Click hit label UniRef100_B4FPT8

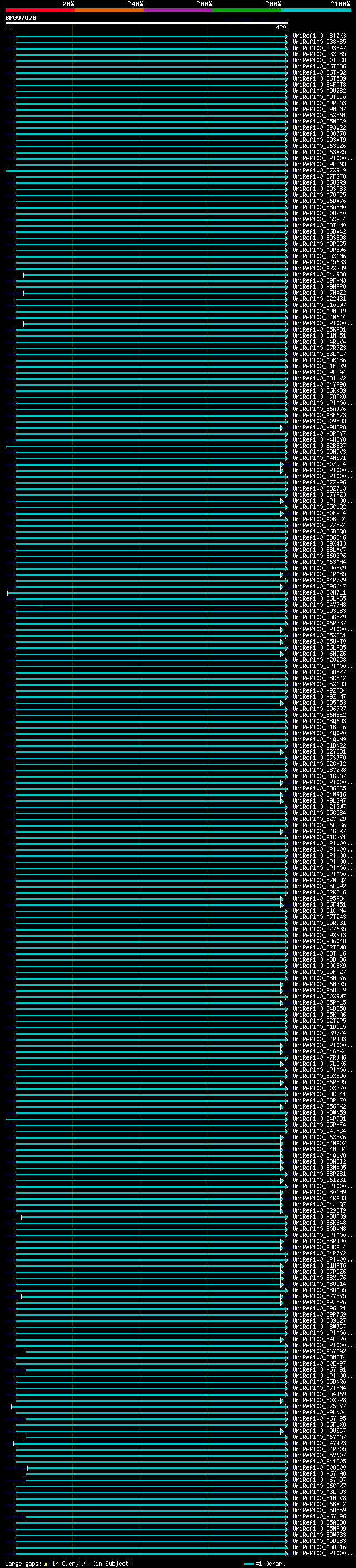tap(319, 85)
